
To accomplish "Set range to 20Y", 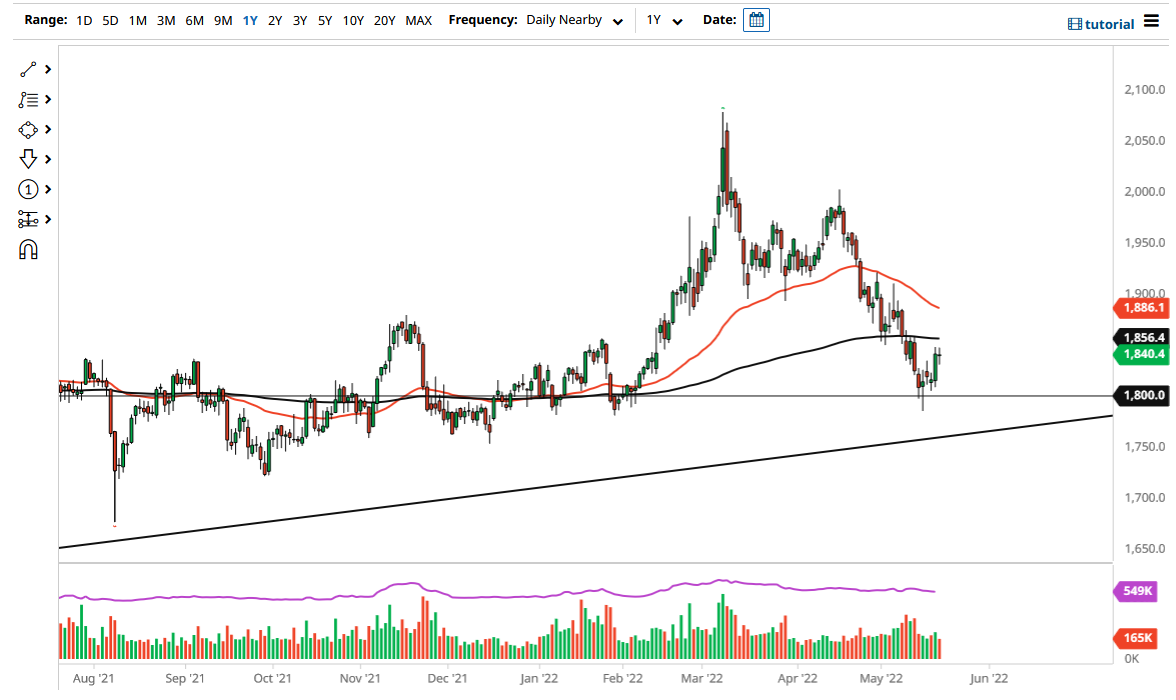I will pos(384,20).
